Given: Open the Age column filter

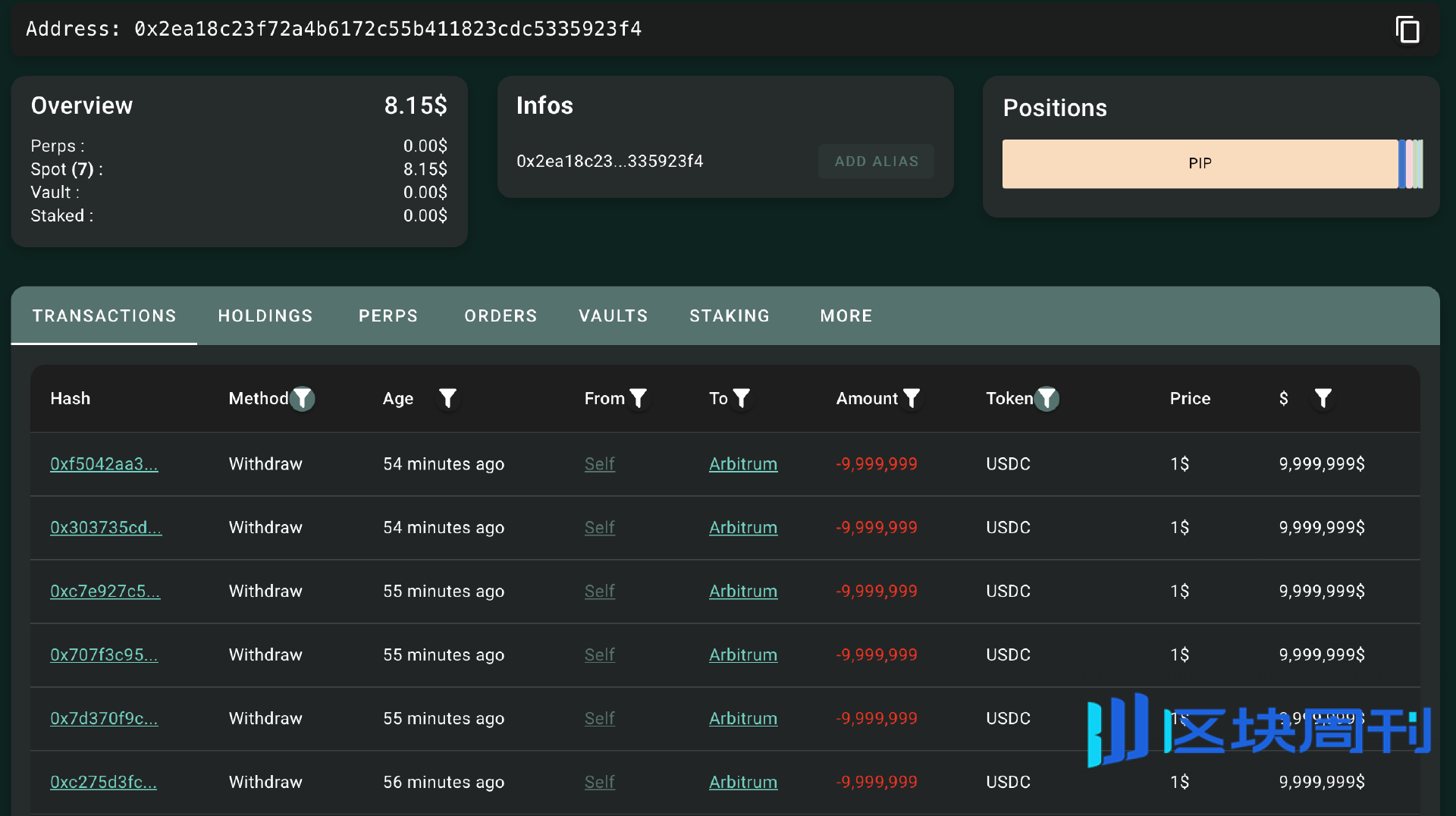Looking at the screenshot, I should pyautogui.click(x=447, y=398).
